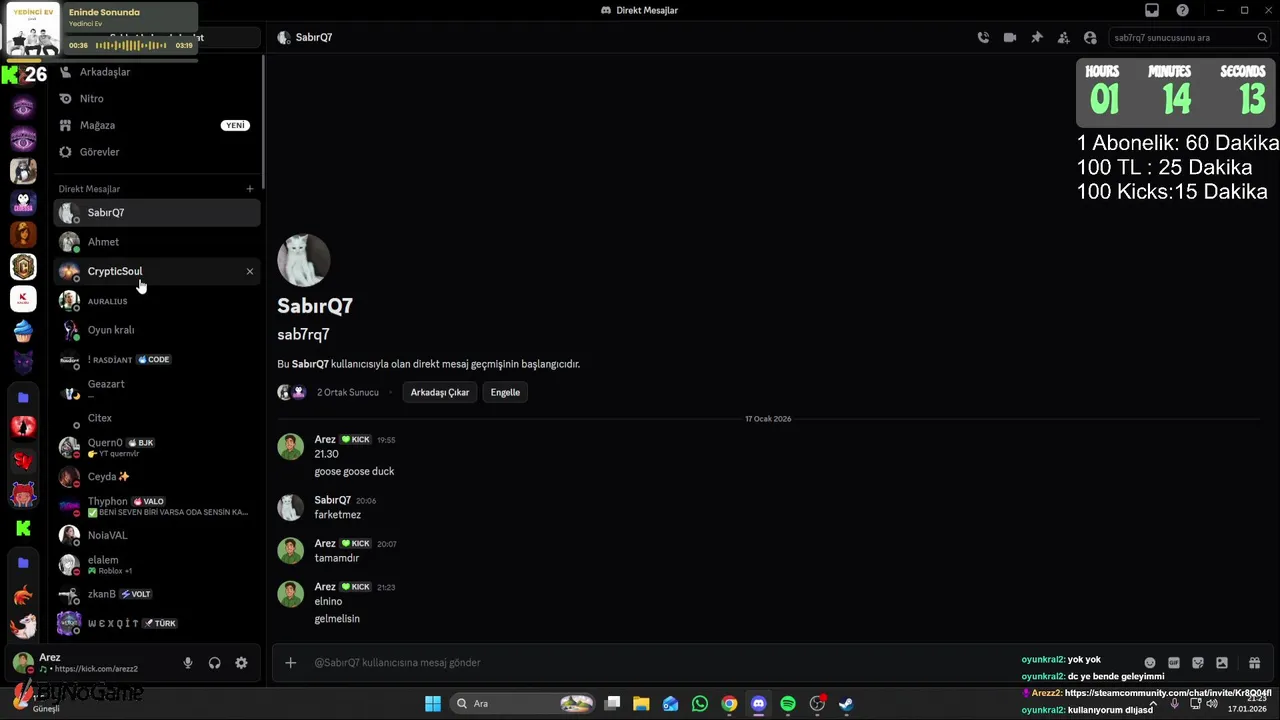Viewport: 1280px width, 720px height.
Task: Open SabırQ7's large profile avatar
Action: (x=303, y=260)
